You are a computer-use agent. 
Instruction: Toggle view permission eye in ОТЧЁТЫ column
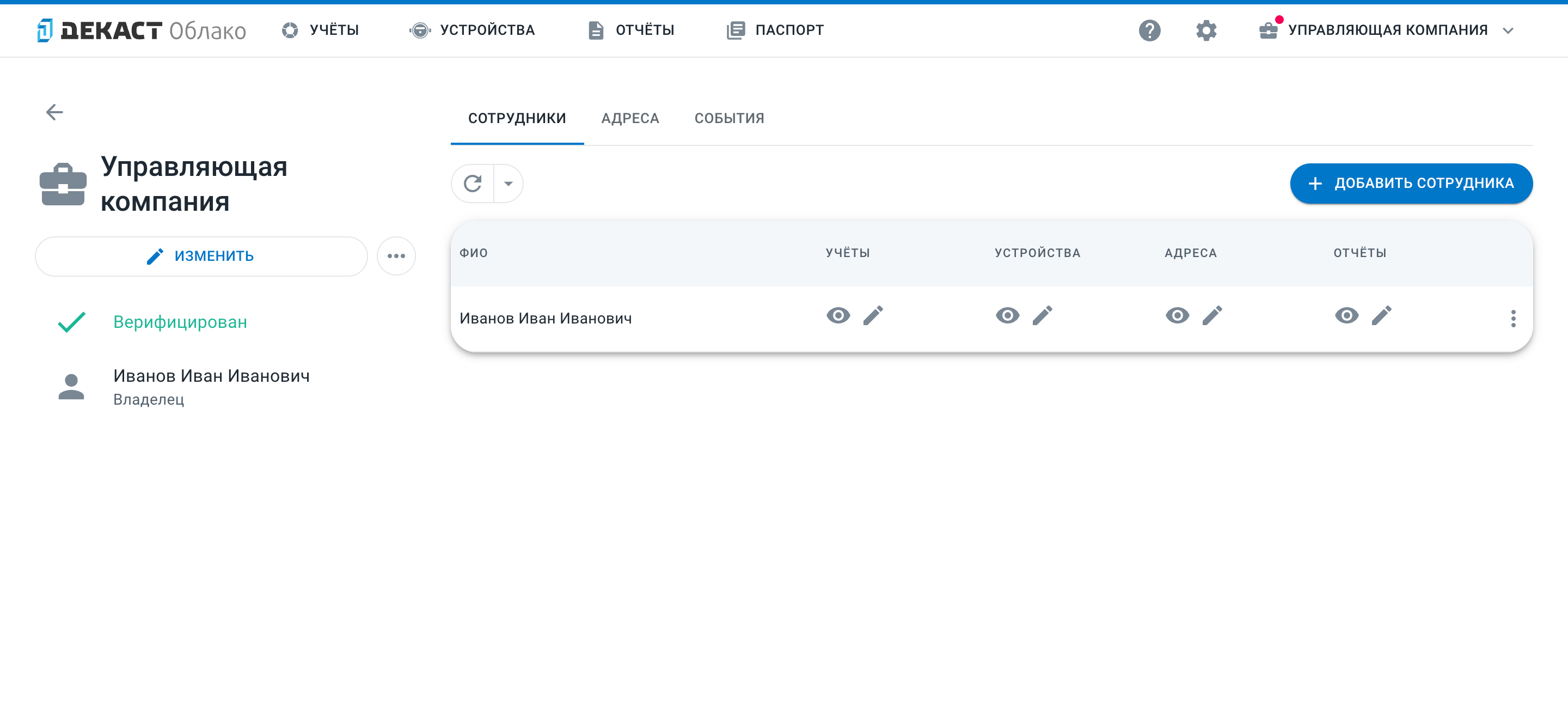pos(1346,315)
